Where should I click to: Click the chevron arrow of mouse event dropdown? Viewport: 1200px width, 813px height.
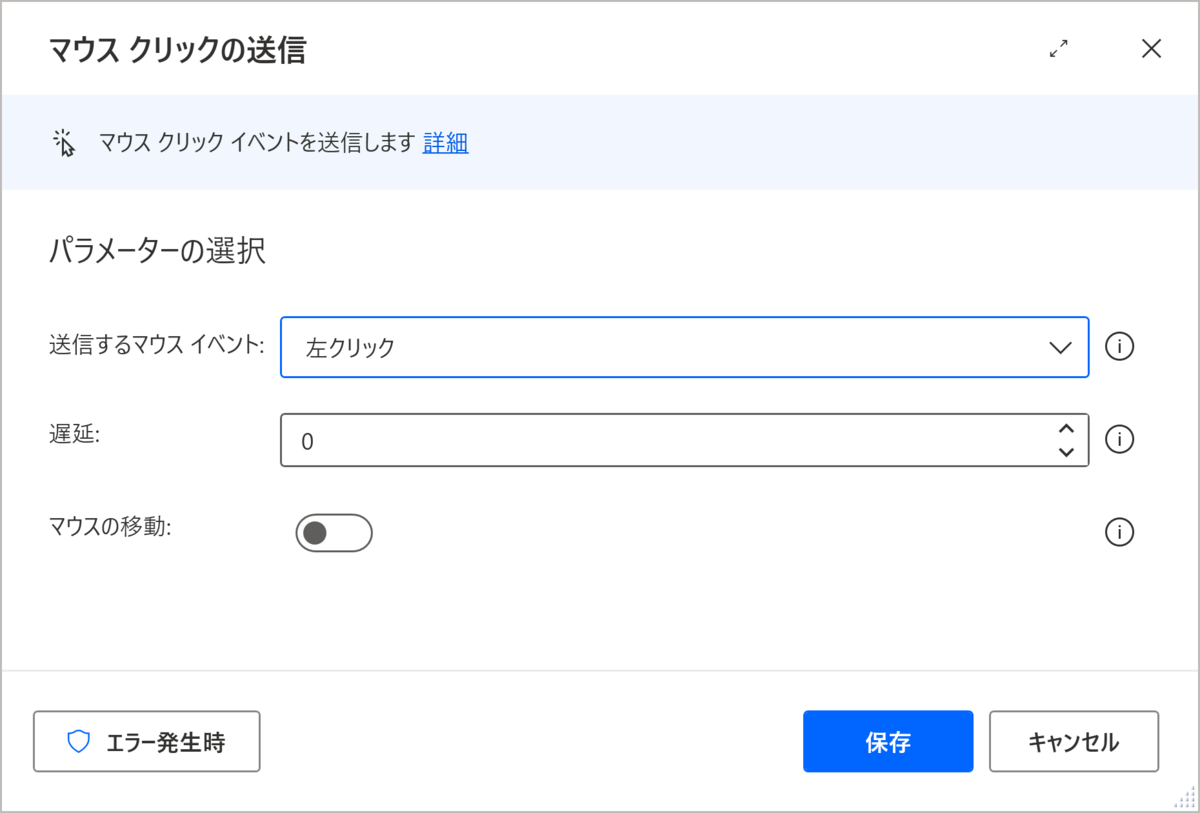coord(1060,347)
